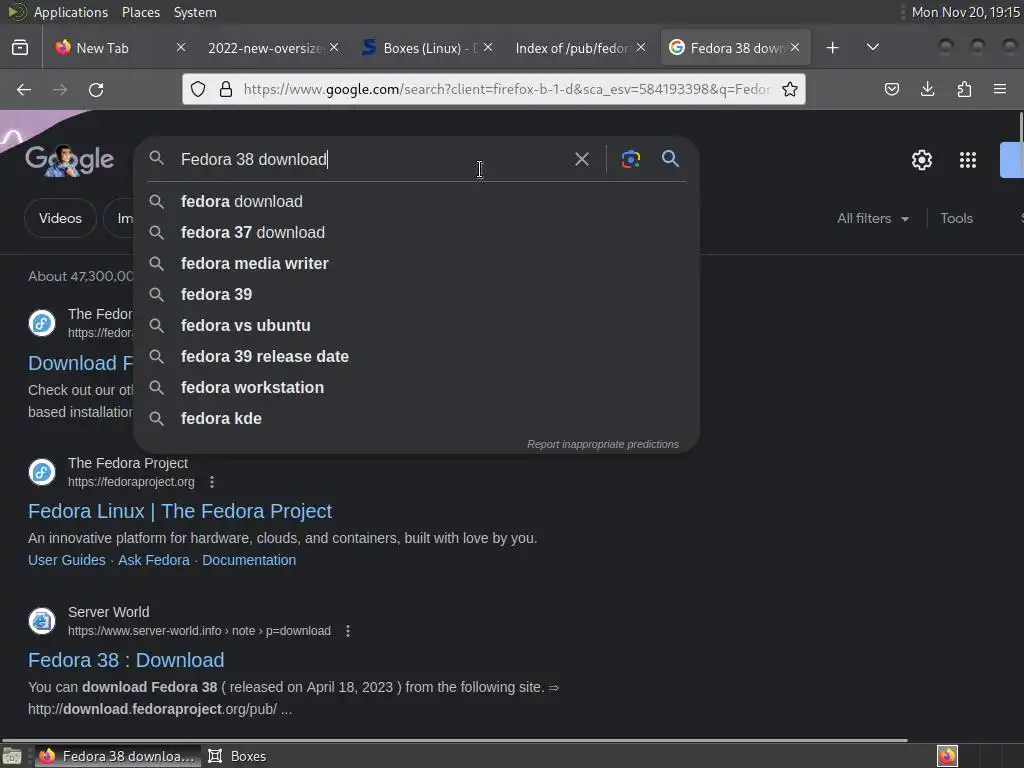Viewport: 1024px width, 768px height.
Task: Open the Firefox downloads panel
Action: (927, 89)
